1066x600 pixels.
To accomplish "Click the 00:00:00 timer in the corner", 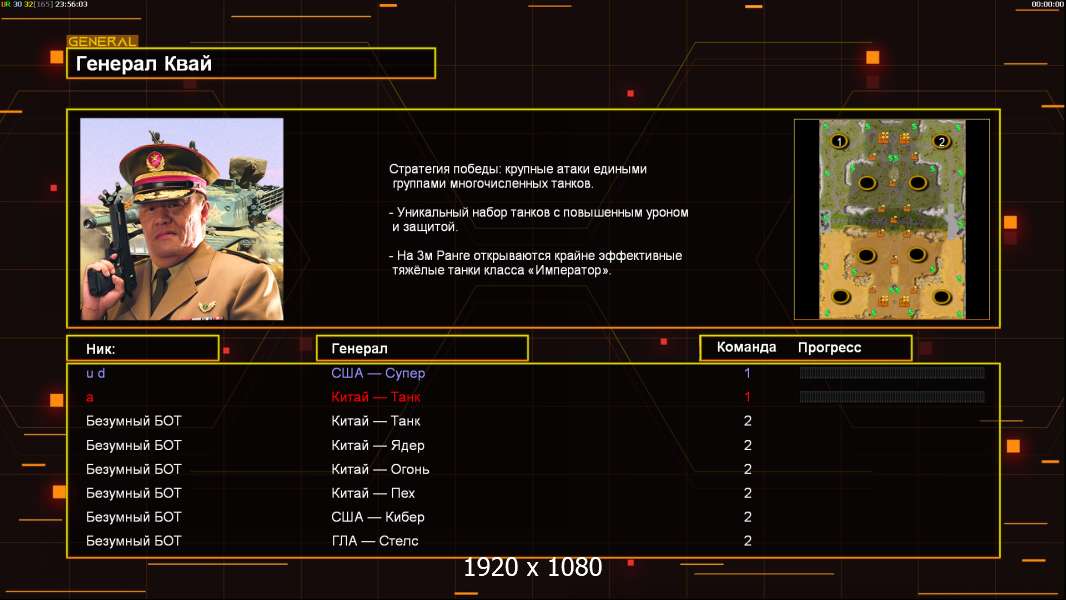I will pyautogui.click(x=1048, y=4).
